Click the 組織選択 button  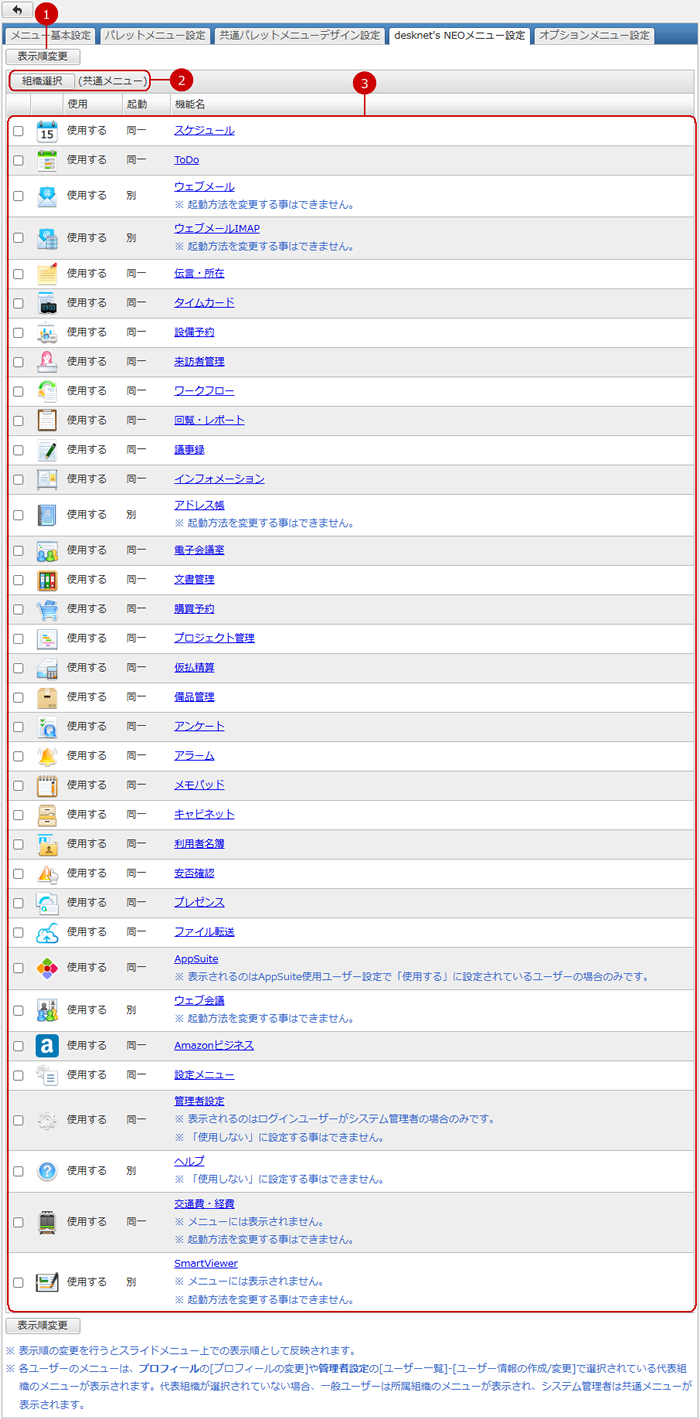42,81
